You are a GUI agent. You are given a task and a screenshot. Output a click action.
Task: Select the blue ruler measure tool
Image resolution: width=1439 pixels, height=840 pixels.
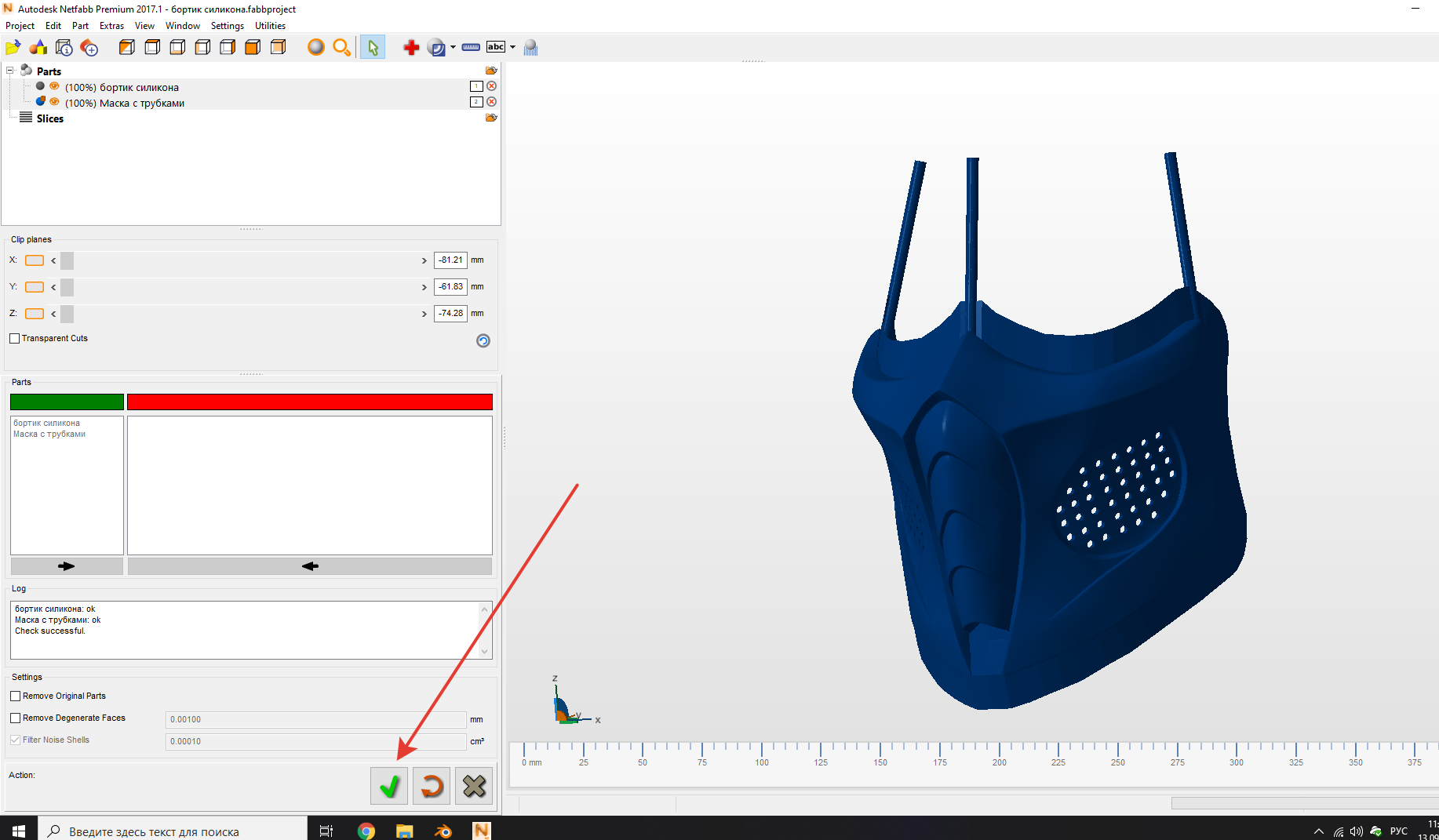tap(471, 48)
